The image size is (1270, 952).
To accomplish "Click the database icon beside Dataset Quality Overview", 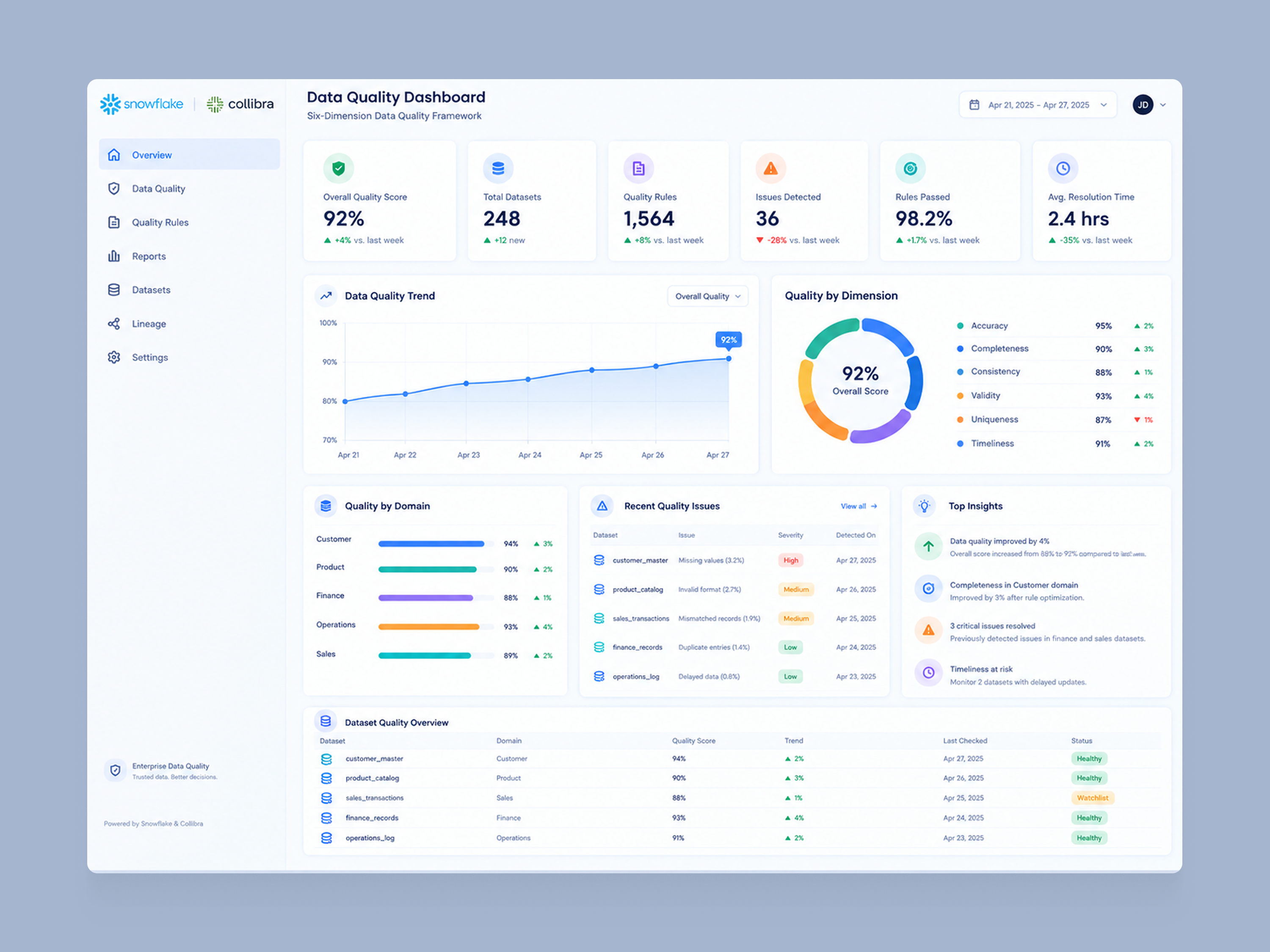I will 326,721.
